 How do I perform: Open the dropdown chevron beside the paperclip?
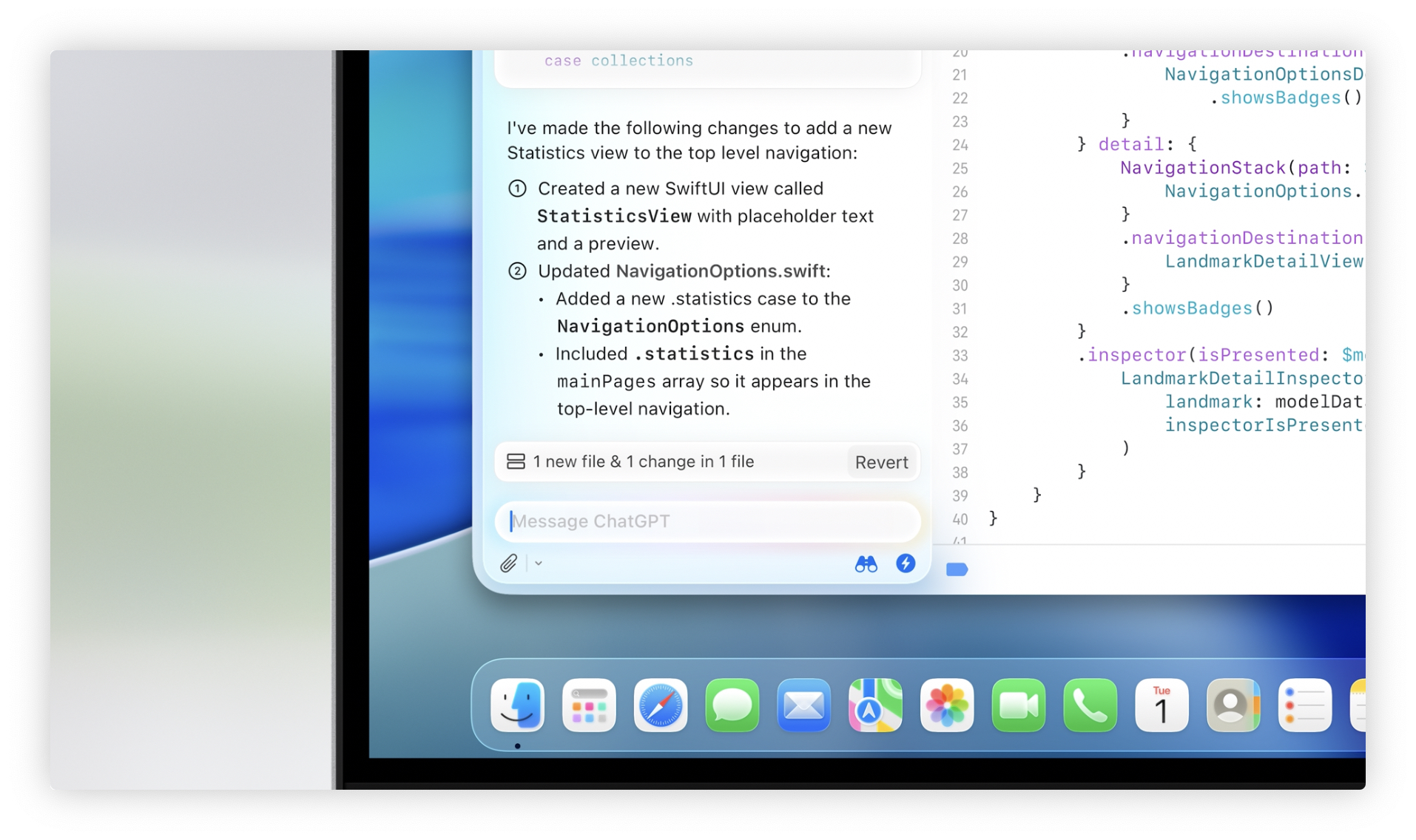tap(539, 563)
